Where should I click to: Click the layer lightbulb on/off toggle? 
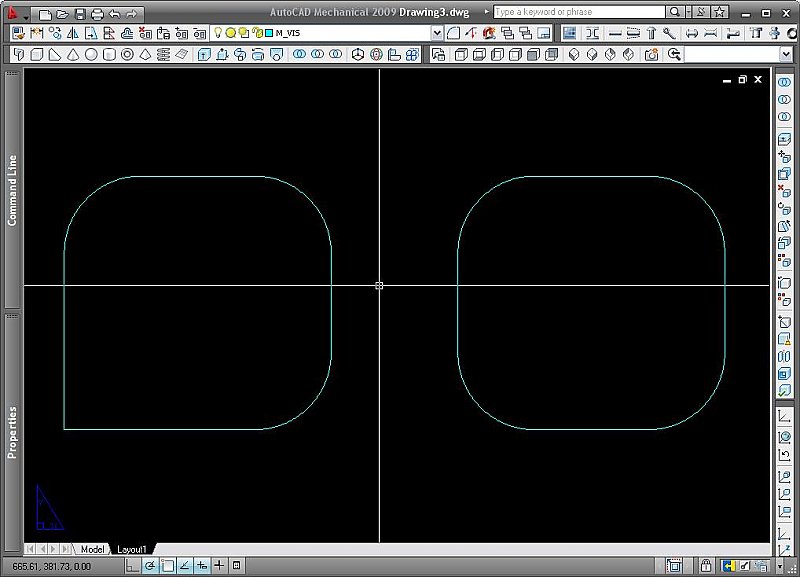click(218, 33)
